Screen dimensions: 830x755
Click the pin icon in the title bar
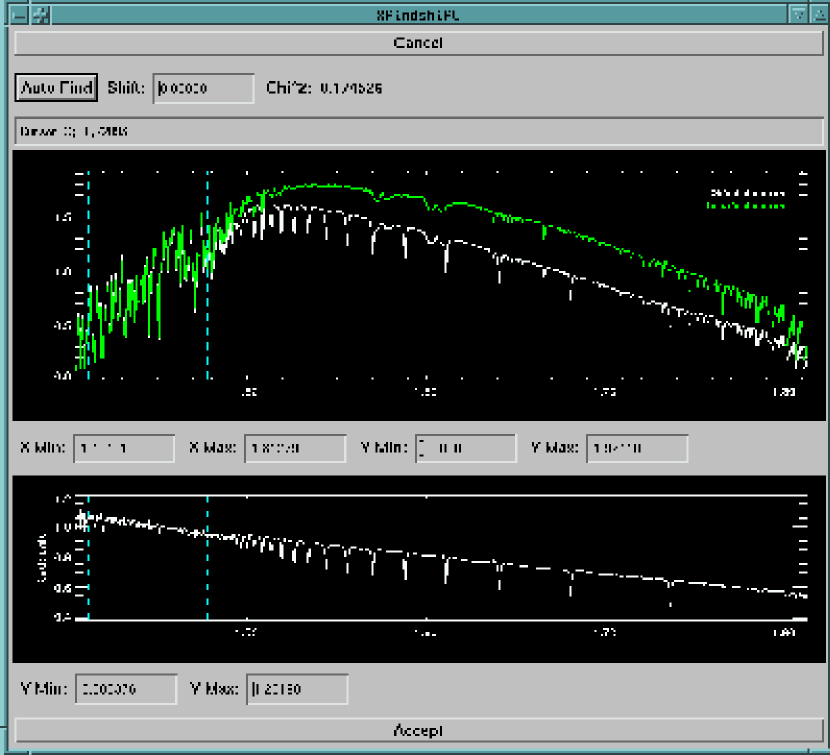(x=41, y=15)
